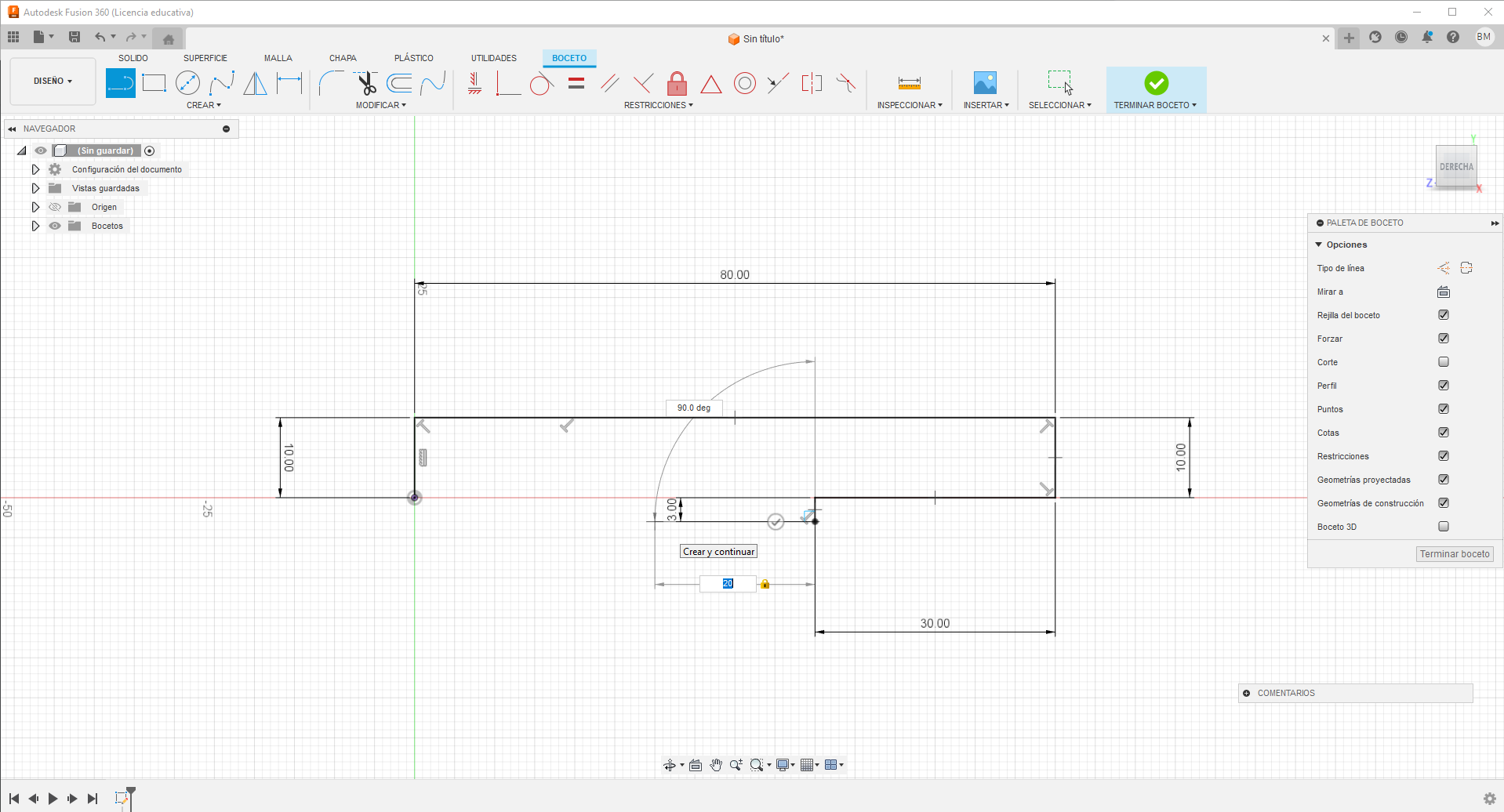Open grid and snaps settings icon

click(x=809, y=765)
